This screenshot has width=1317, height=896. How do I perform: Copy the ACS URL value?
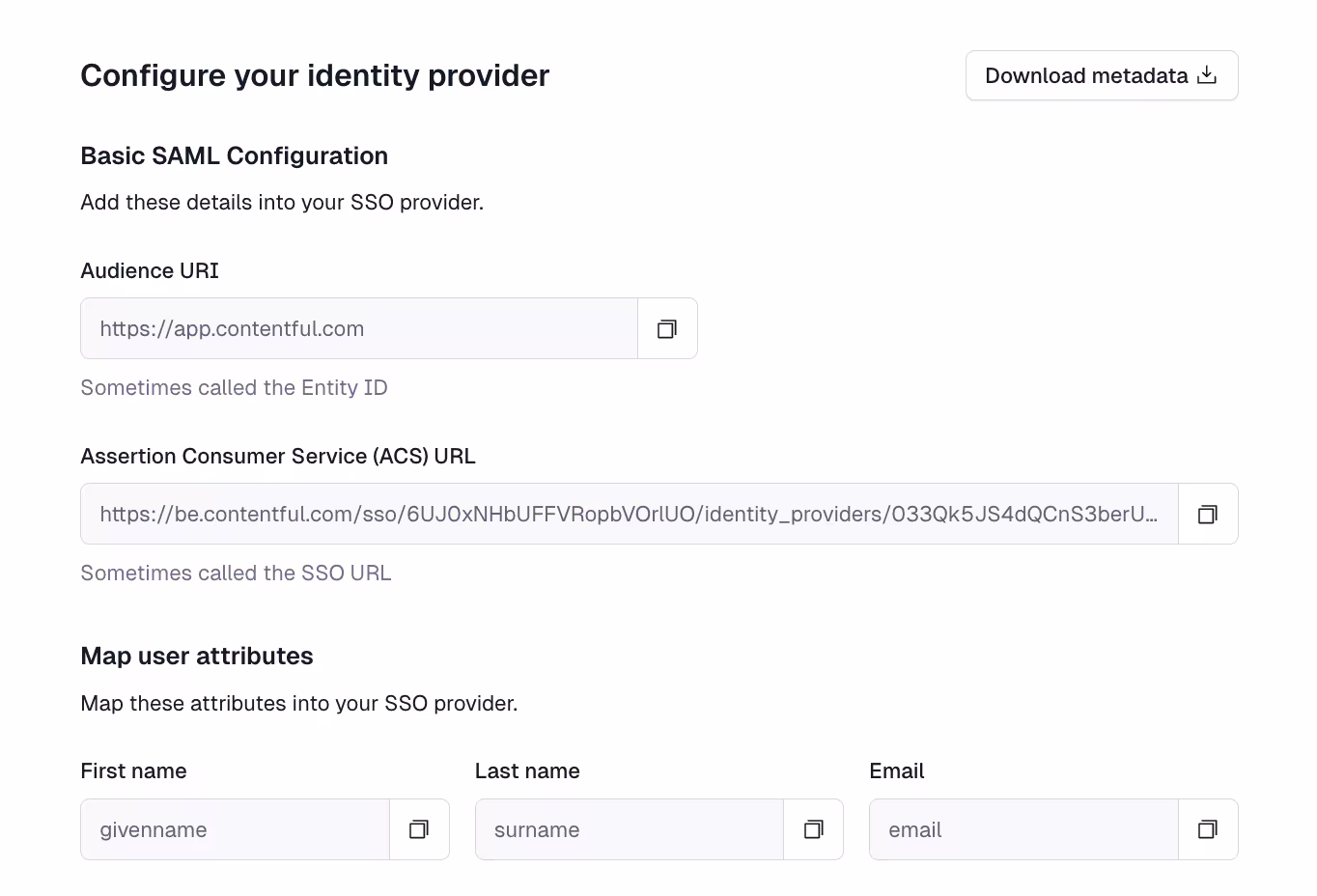click(x=1208, y=514)
